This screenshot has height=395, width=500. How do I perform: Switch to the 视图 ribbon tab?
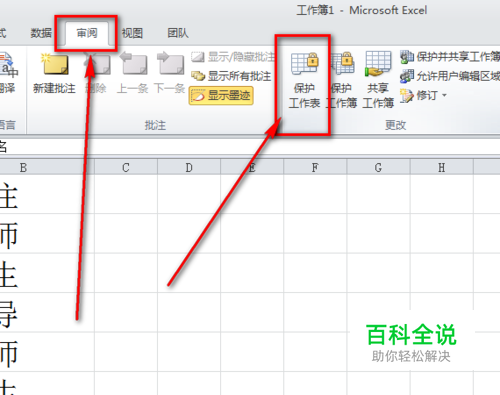tap(132, 33)
